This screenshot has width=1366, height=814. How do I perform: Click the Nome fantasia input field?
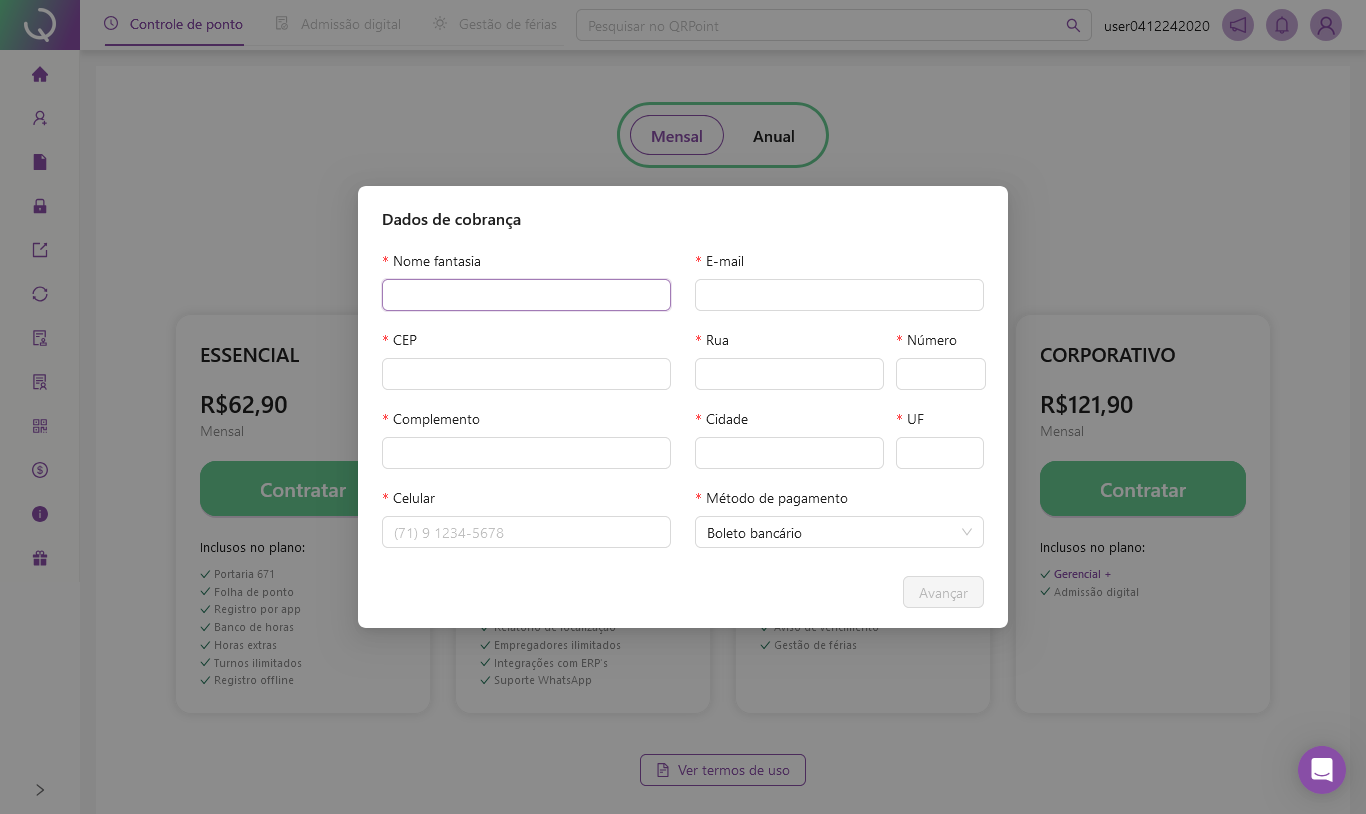pos(526,295)
